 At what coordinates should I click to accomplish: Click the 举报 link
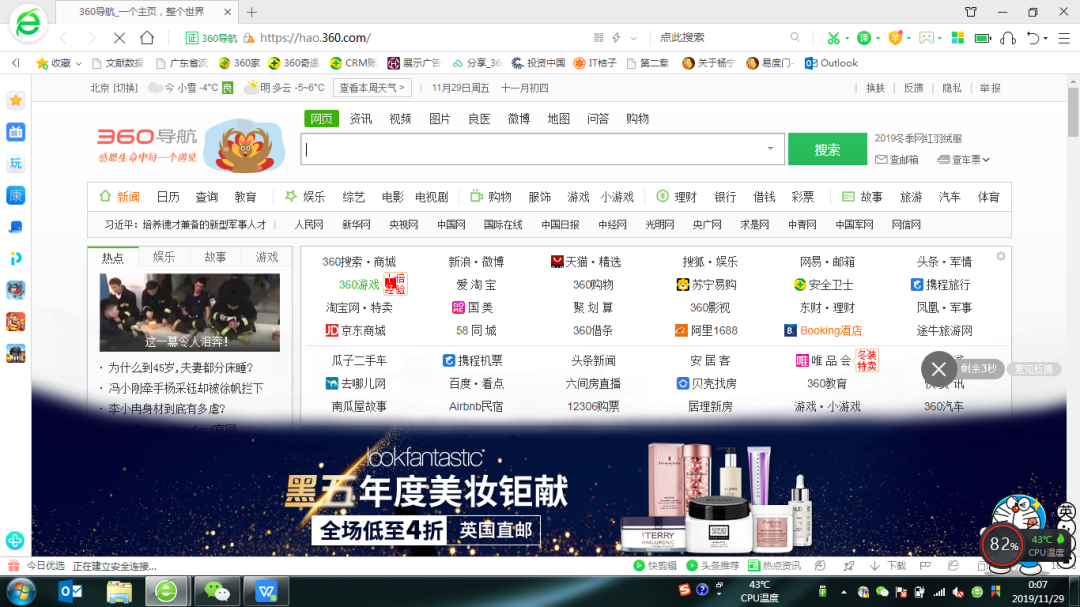990,88
